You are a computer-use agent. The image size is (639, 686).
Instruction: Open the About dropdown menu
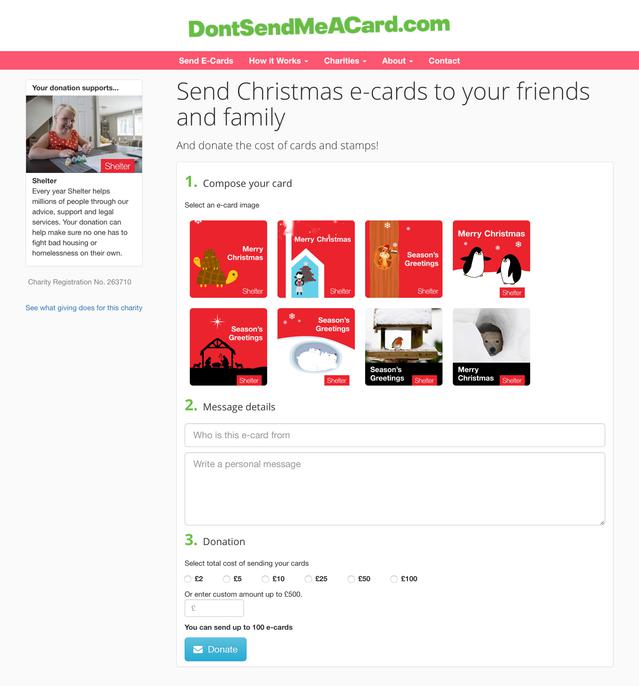coord(397,61)
